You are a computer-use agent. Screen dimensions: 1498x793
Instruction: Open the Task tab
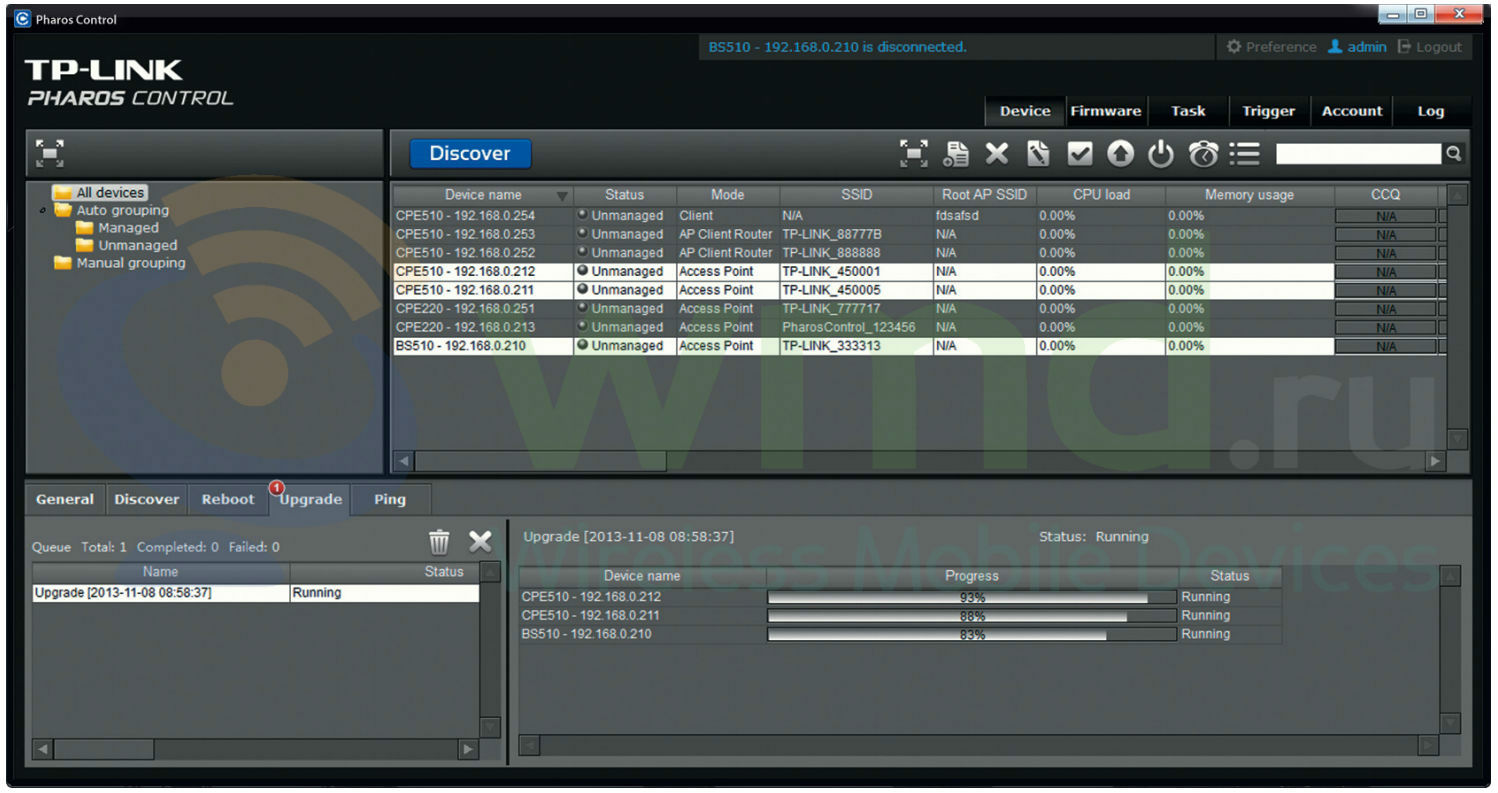point(1188,111)
